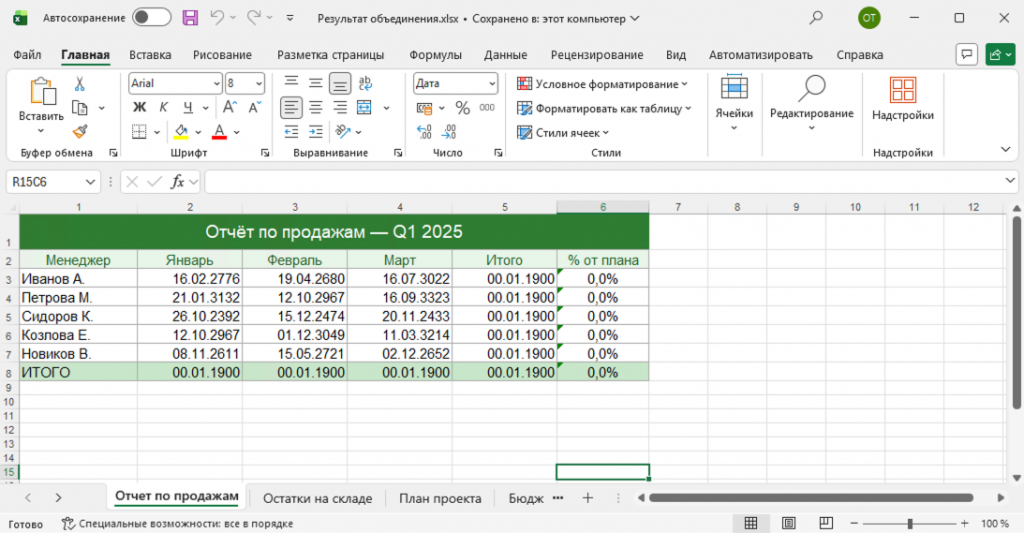1024x533 pixels.
Task: Open the Разметка страницы tab
Action: [x=330, y=55]
